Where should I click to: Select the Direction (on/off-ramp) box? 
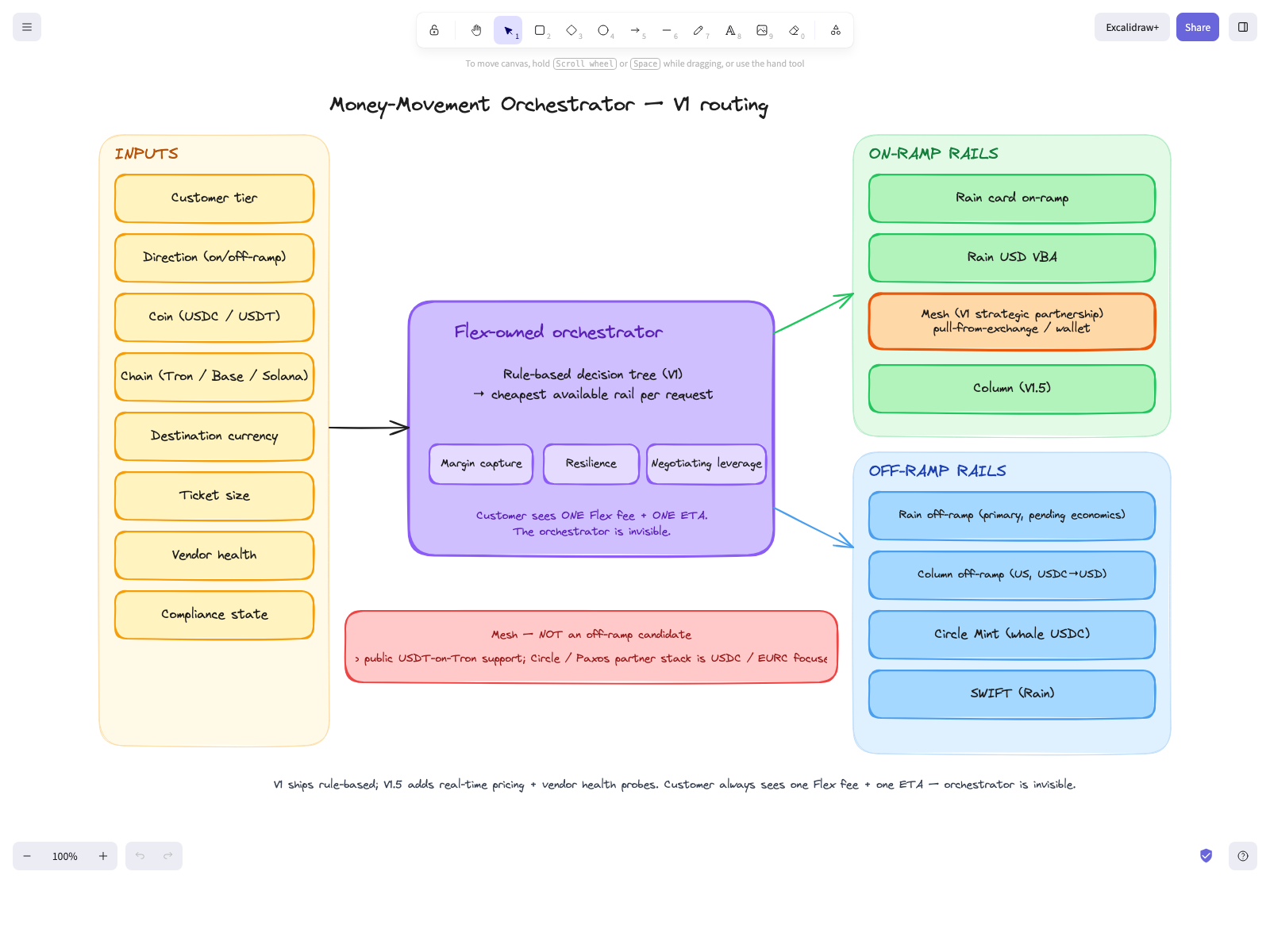(x=214, y=258)
